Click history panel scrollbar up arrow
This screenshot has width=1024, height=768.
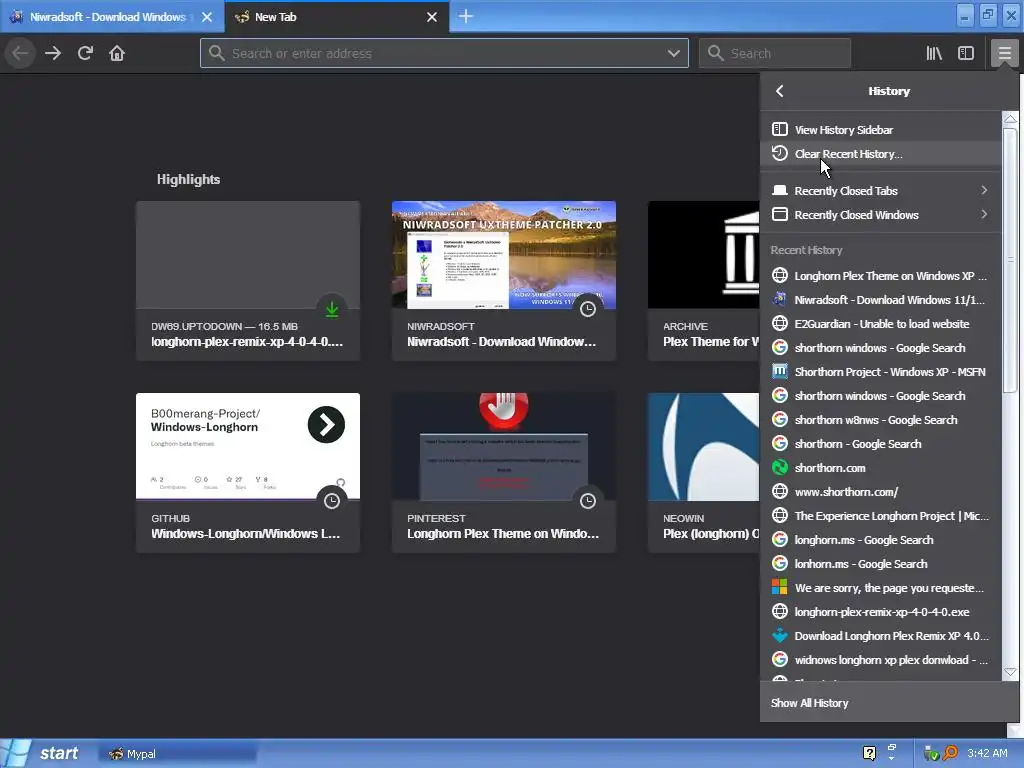(1010, 119)
